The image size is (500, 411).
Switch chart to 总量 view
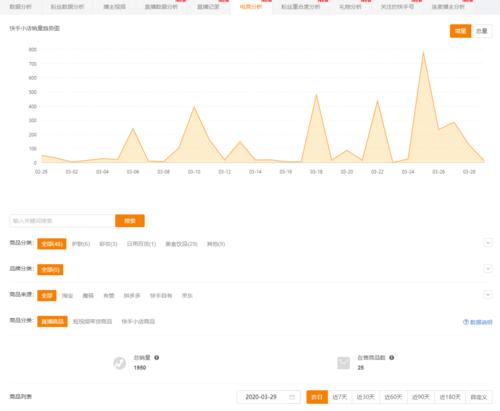[482, 31]
